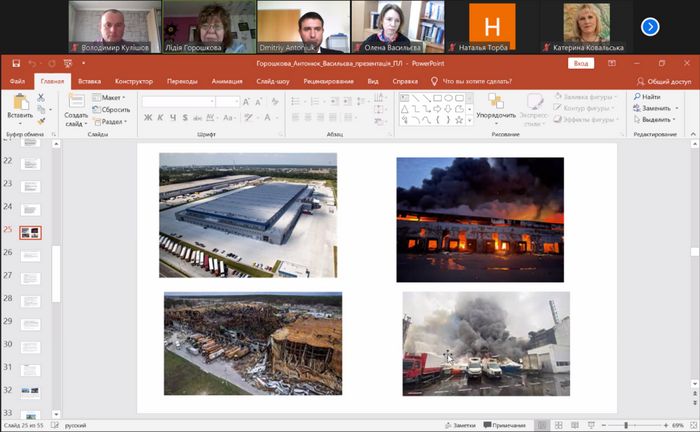The height and width of the screenshot is (432, 700).
Task: Switch to the Анимация tab
Action: point(227,80)
